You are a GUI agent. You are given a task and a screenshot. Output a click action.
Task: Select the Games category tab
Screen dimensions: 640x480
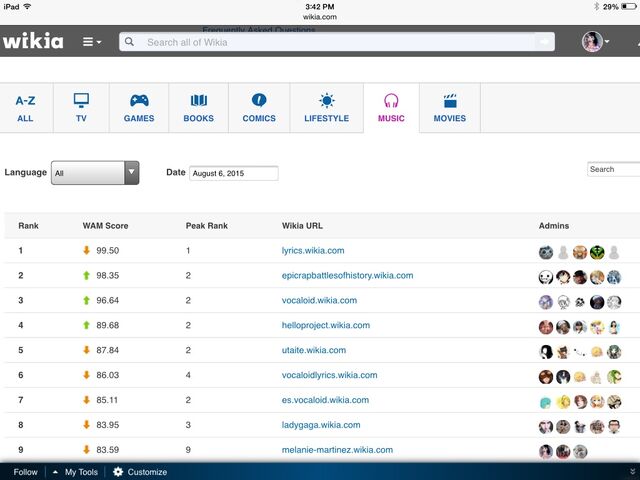[139, 108]
